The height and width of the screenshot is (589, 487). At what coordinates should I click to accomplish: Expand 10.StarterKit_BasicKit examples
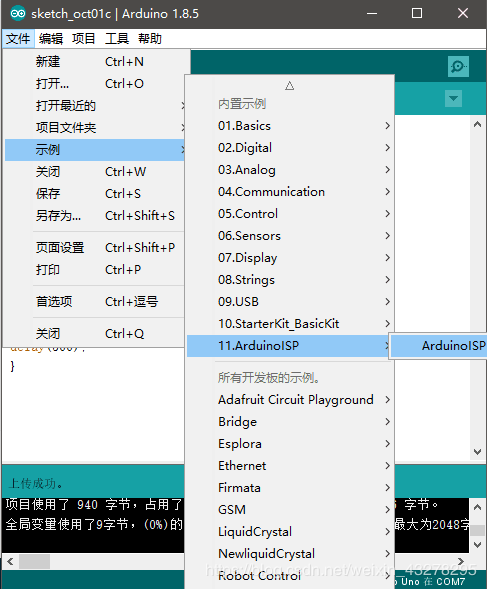coord(290,324)
